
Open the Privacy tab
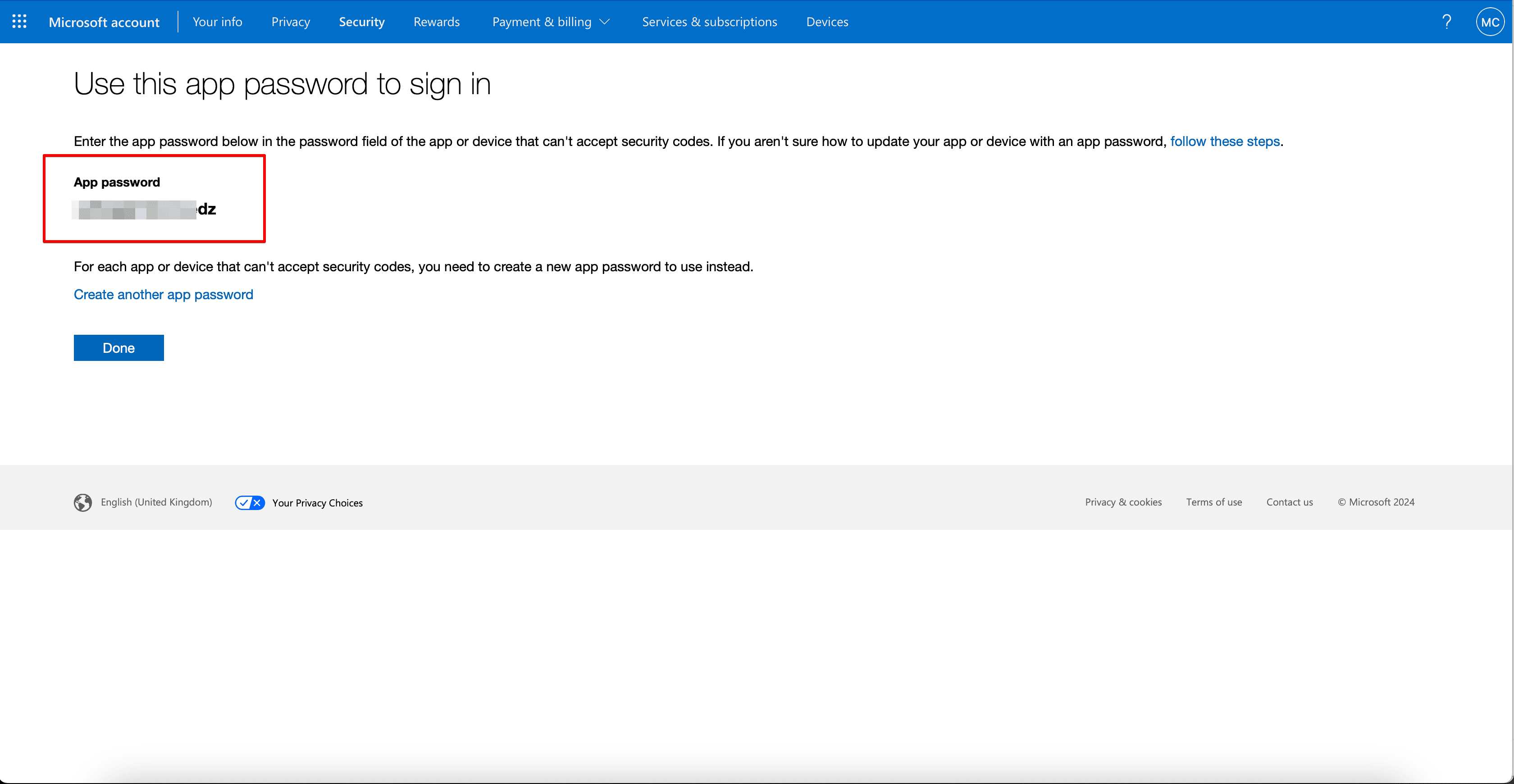290,22
